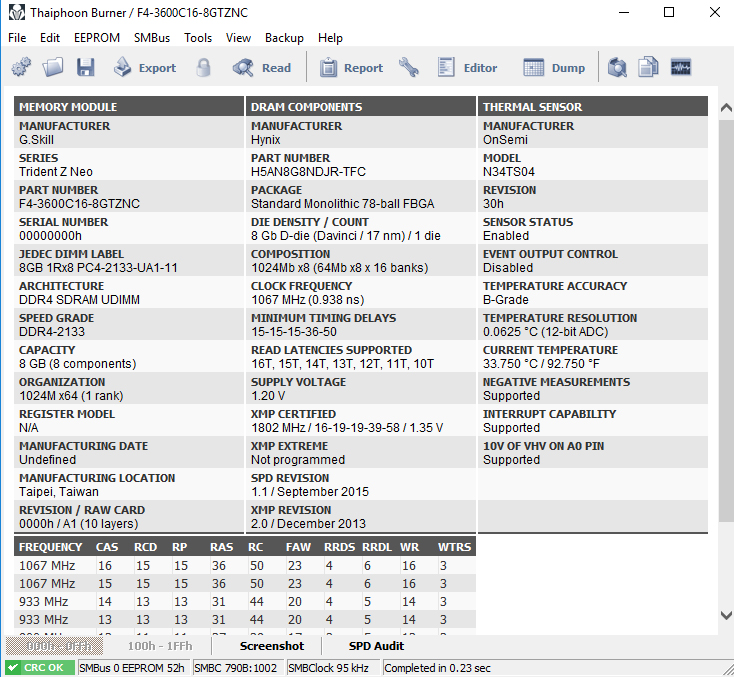Click the gear settings icon in toolbar

21,67
